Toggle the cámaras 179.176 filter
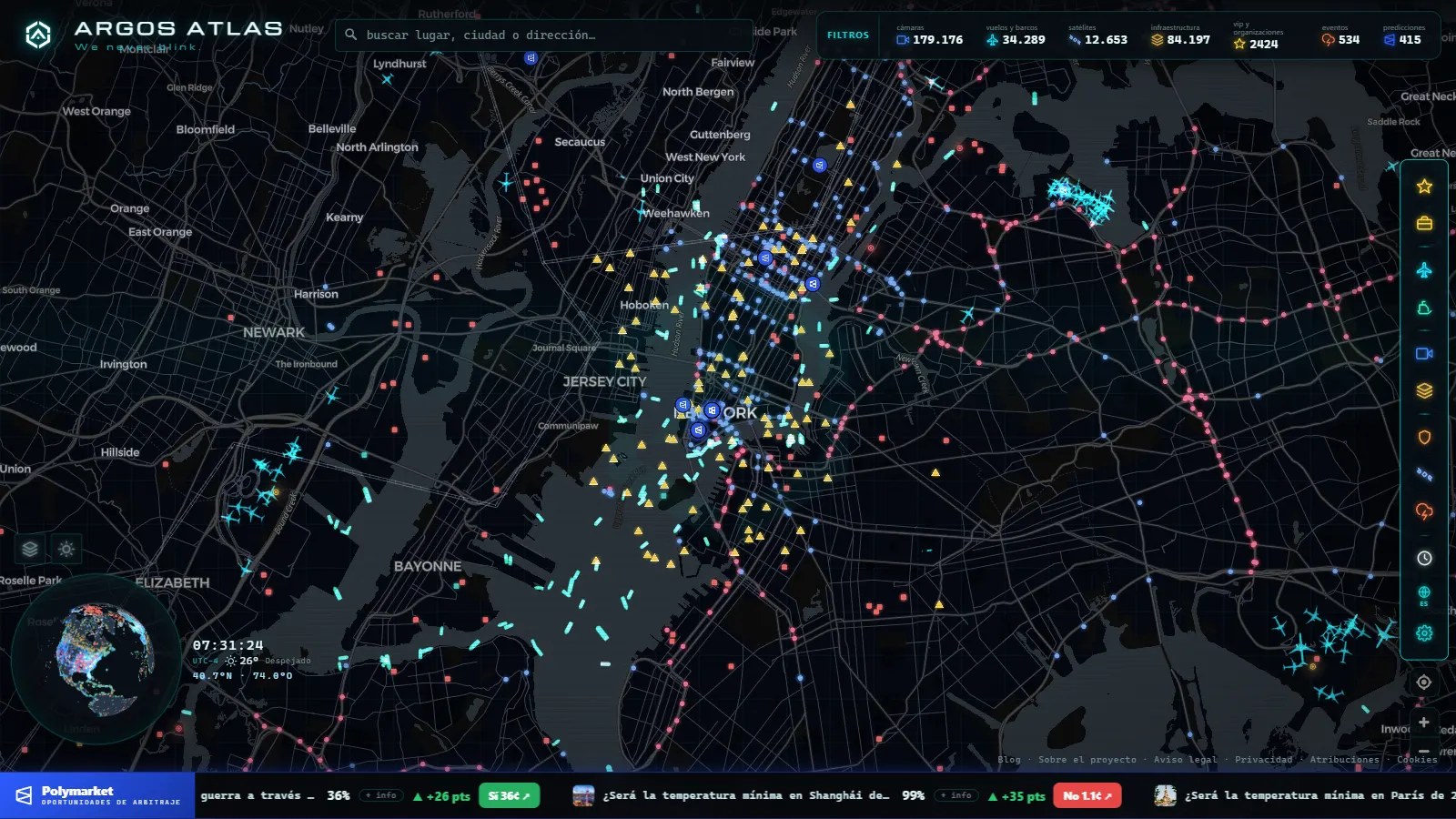Image resolution: width=1456 pixels, height=819 pixels. tap(929, 35)
